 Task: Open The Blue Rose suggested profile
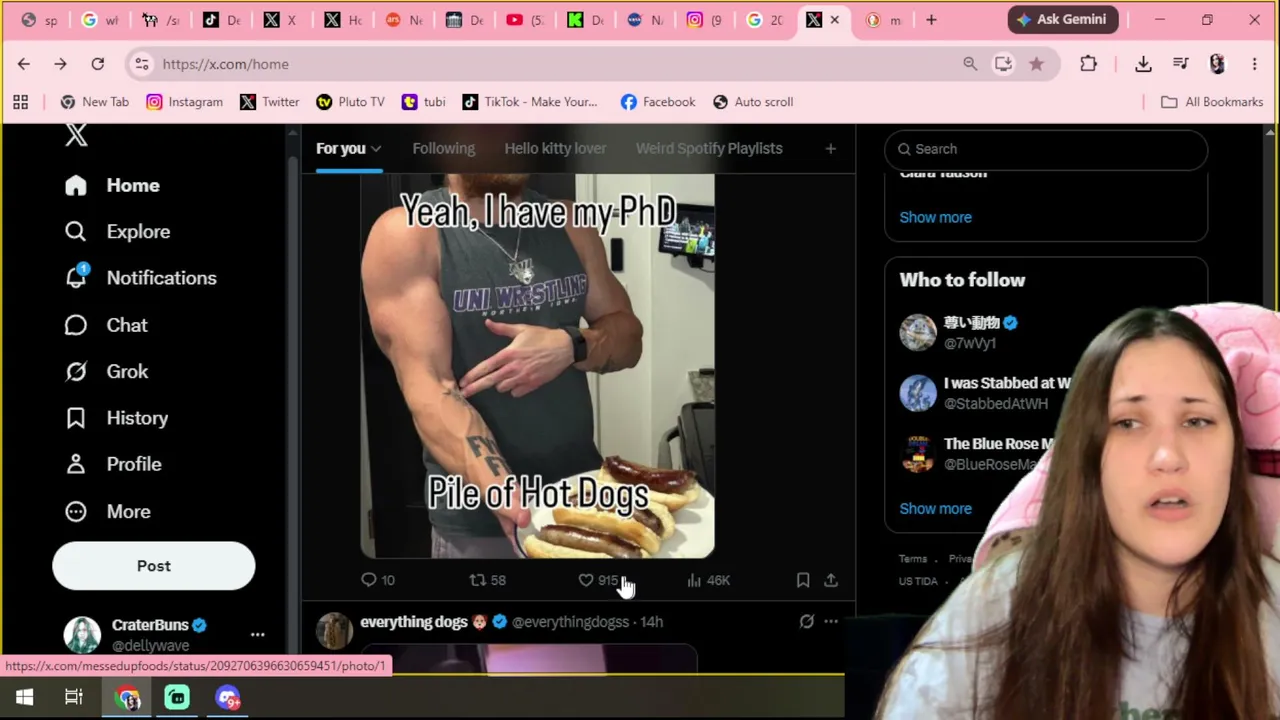pyautogui.click(x=998, y=444)
